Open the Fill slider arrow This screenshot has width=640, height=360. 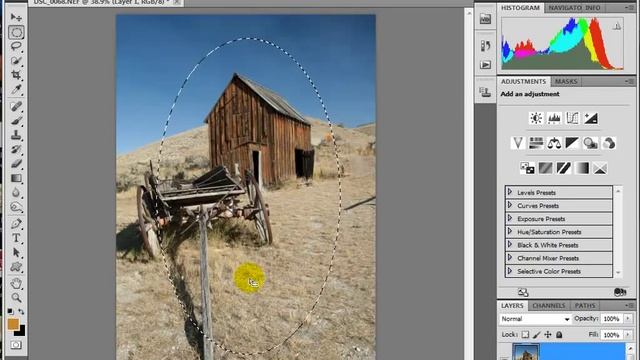pos(628,335)
